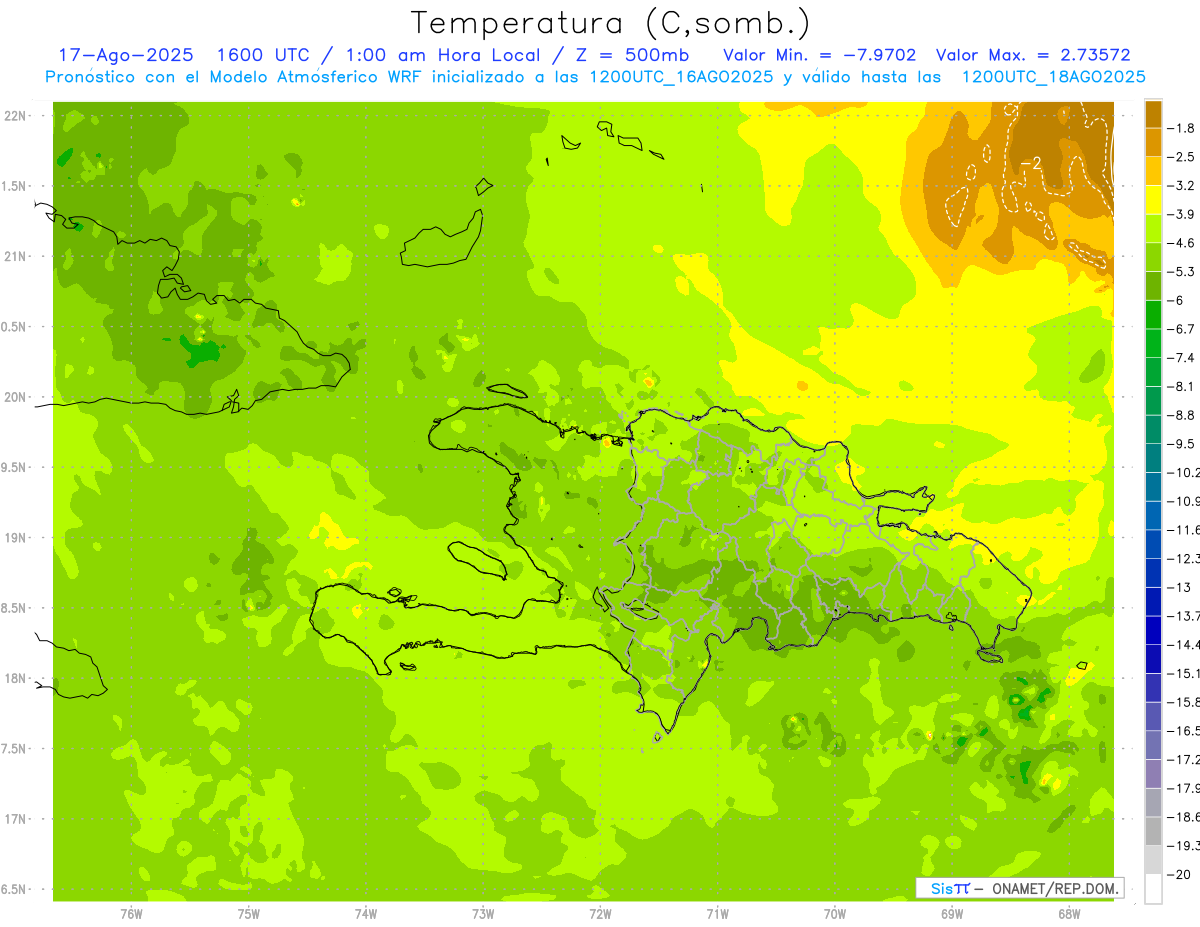
Task: Click the purple swatch between -16.5 and -17.2
Action: [x=1153, y=745]
